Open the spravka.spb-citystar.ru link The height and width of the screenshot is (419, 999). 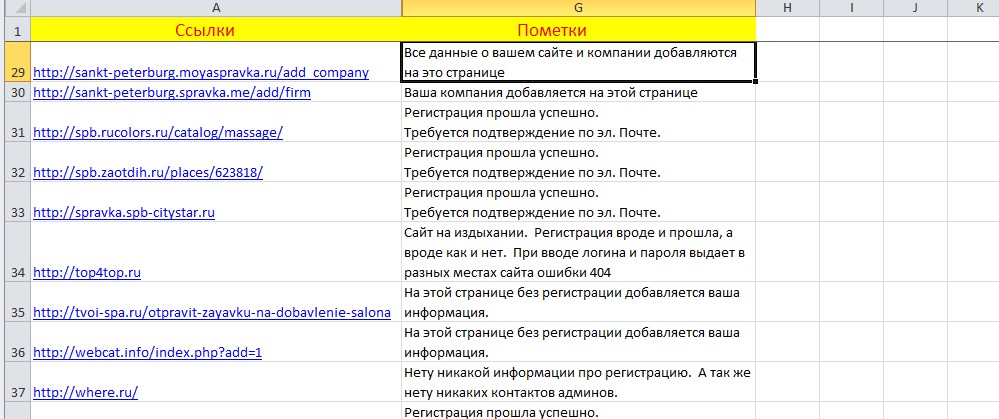pyautogui.click(x=124, y=213)
